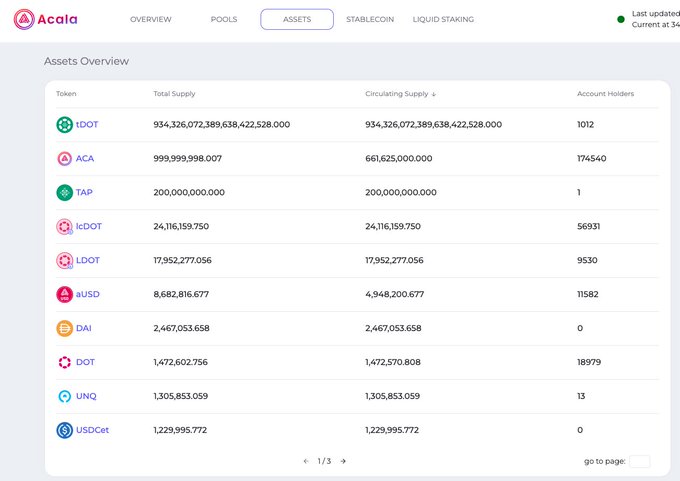Open the TAP token link
Viewport: 680px width, 481px height.
tap(84, 192)
